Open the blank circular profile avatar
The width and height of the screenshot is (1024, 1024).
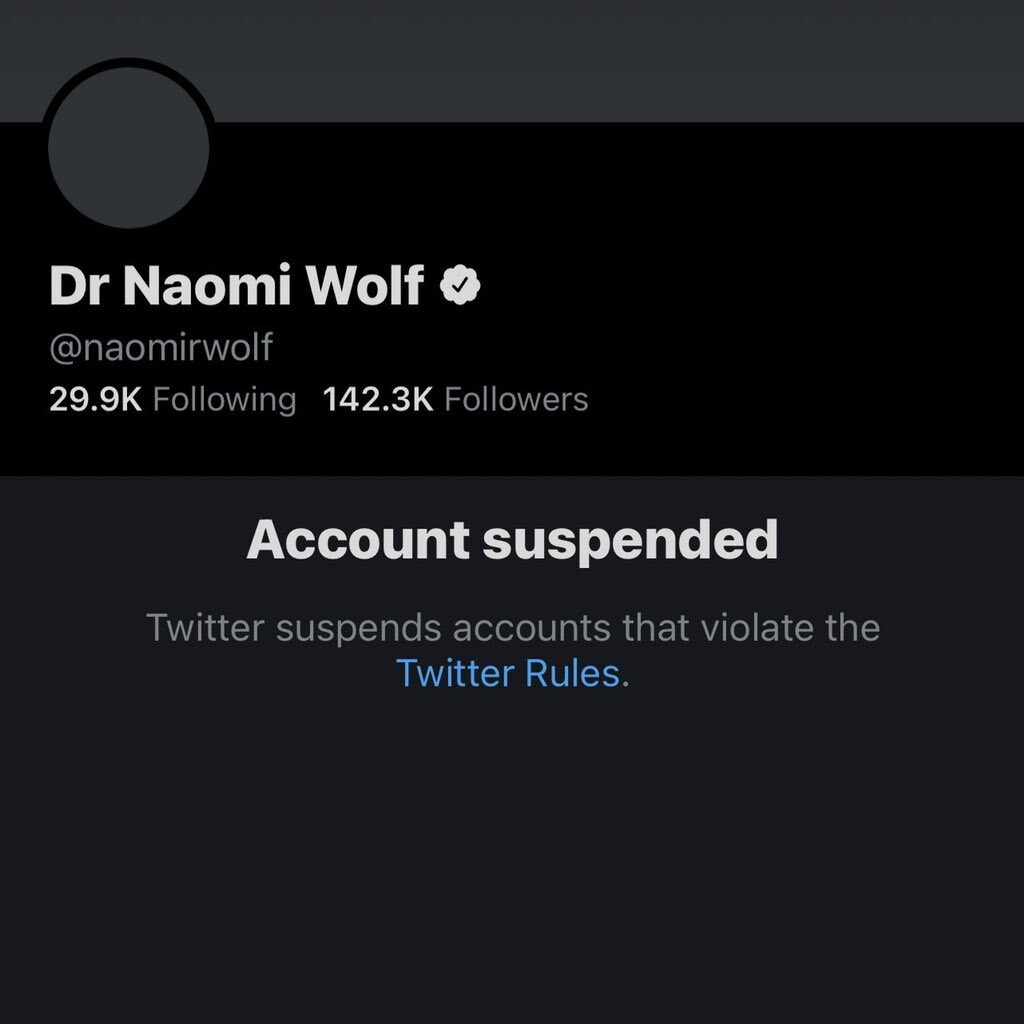(129, 147)
